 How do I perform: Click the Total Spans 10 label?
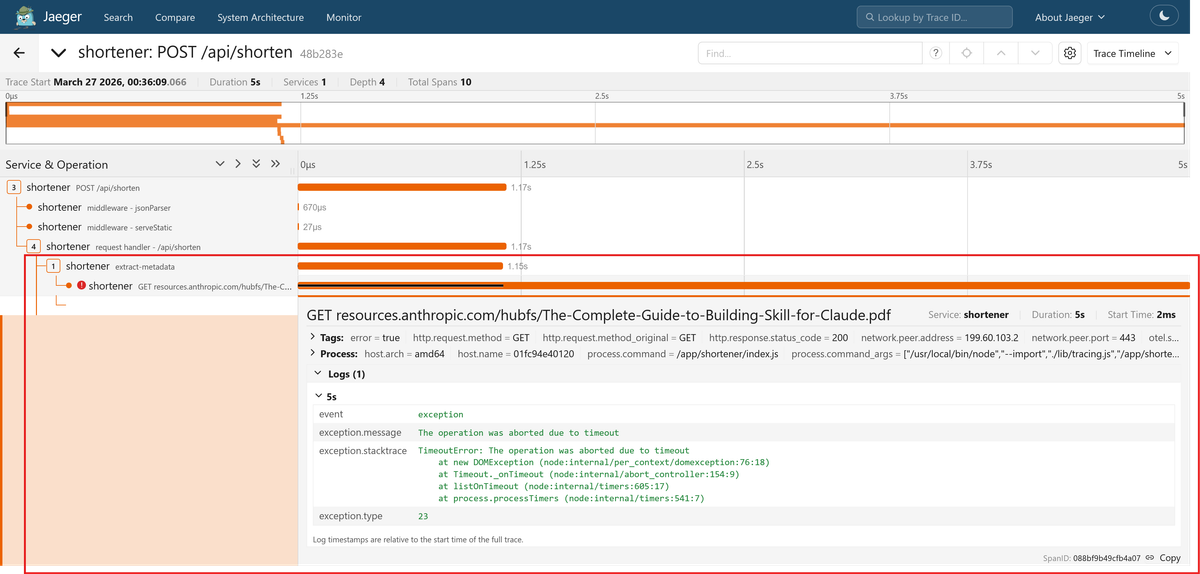[440, 82]
